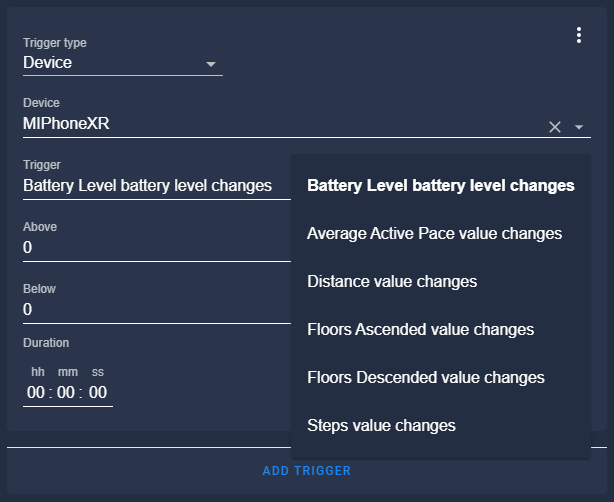Click the Duration label
Image resolution: width=614 pixels, height=502 pixels.
46,343
